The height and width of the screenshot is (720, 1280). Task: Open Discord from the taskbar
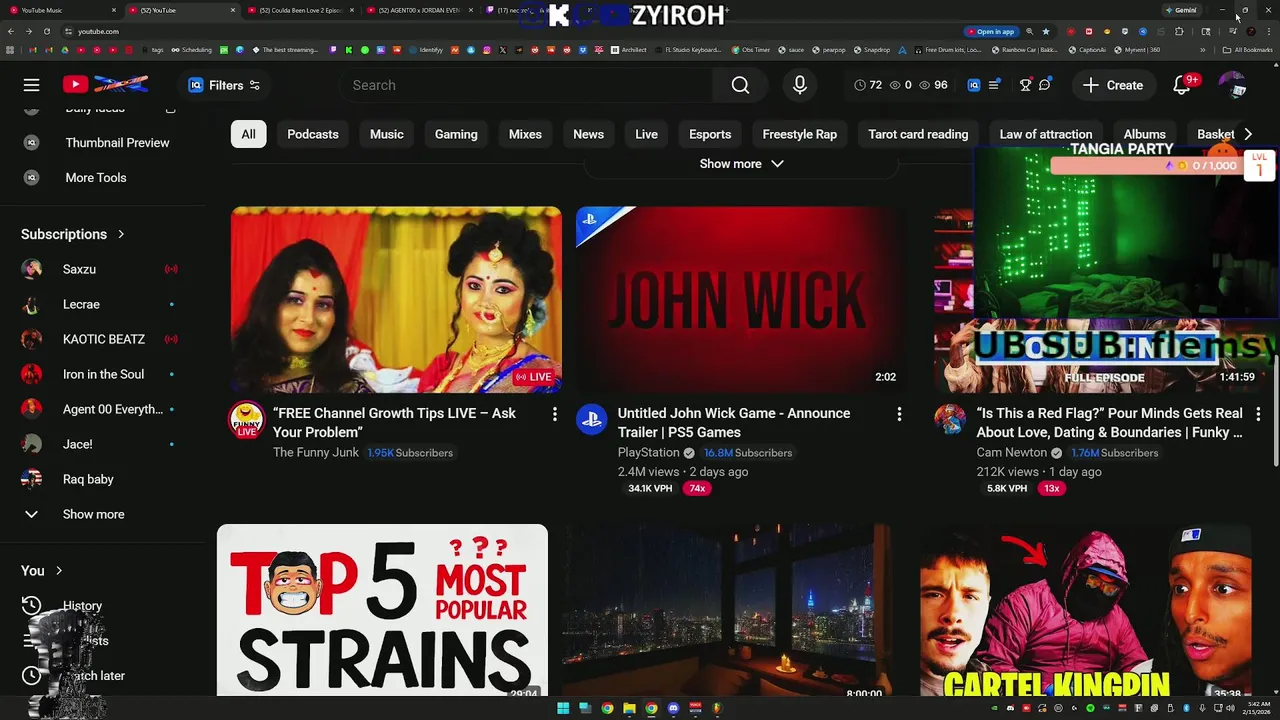[x=673, y=708]
